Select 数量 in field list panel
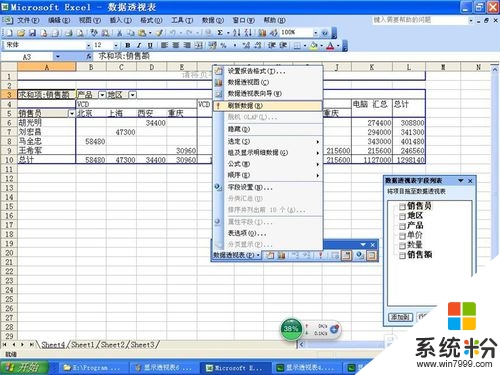 [415, 245]
